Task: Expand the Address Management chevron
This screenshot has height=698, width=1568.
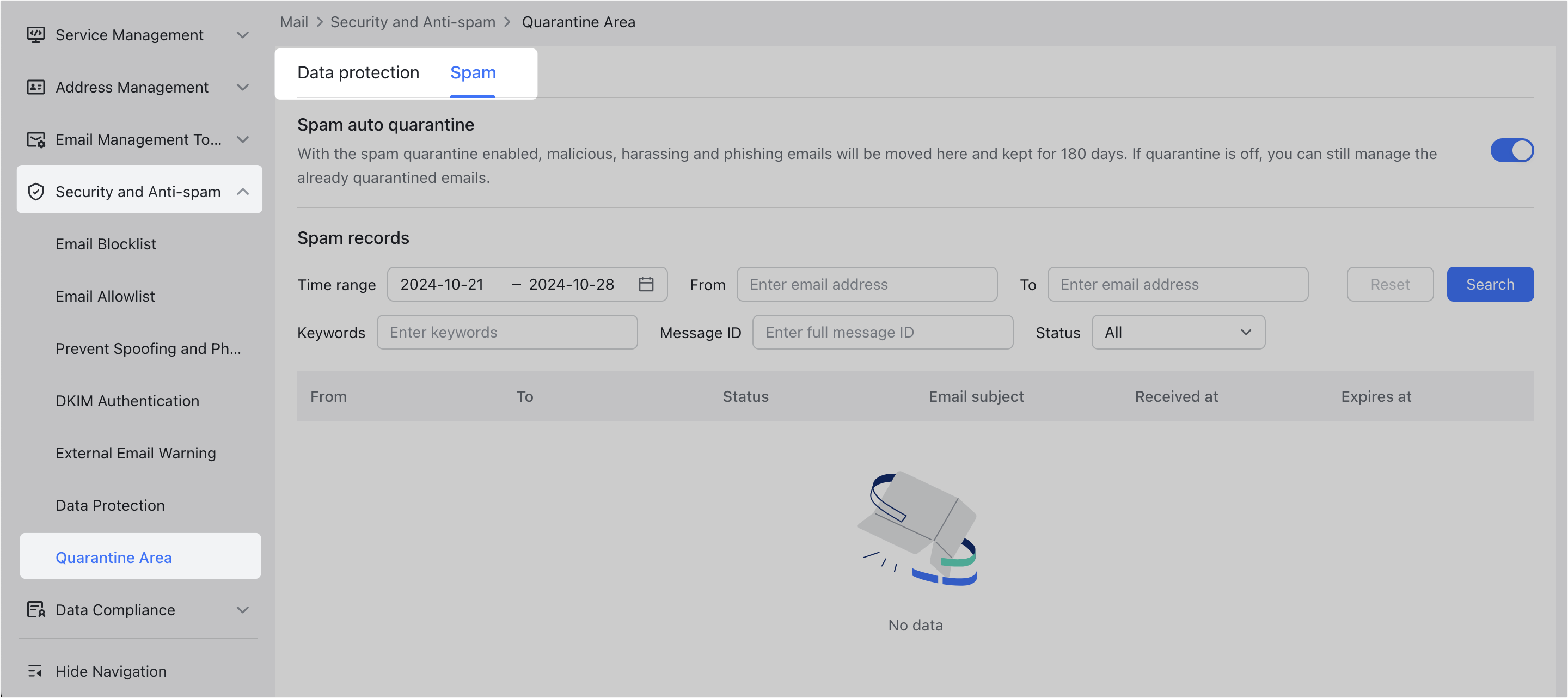Action: pyautogui.click(x=243, y=87)
